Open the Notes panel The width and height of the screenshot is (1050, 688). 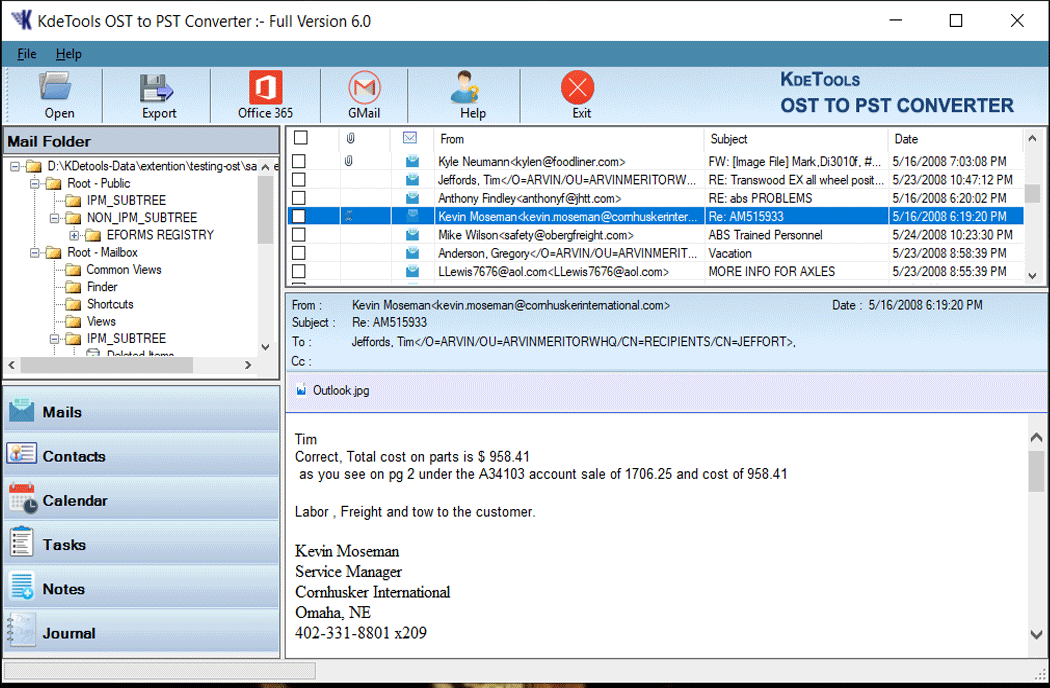click(x=64, y=588)
